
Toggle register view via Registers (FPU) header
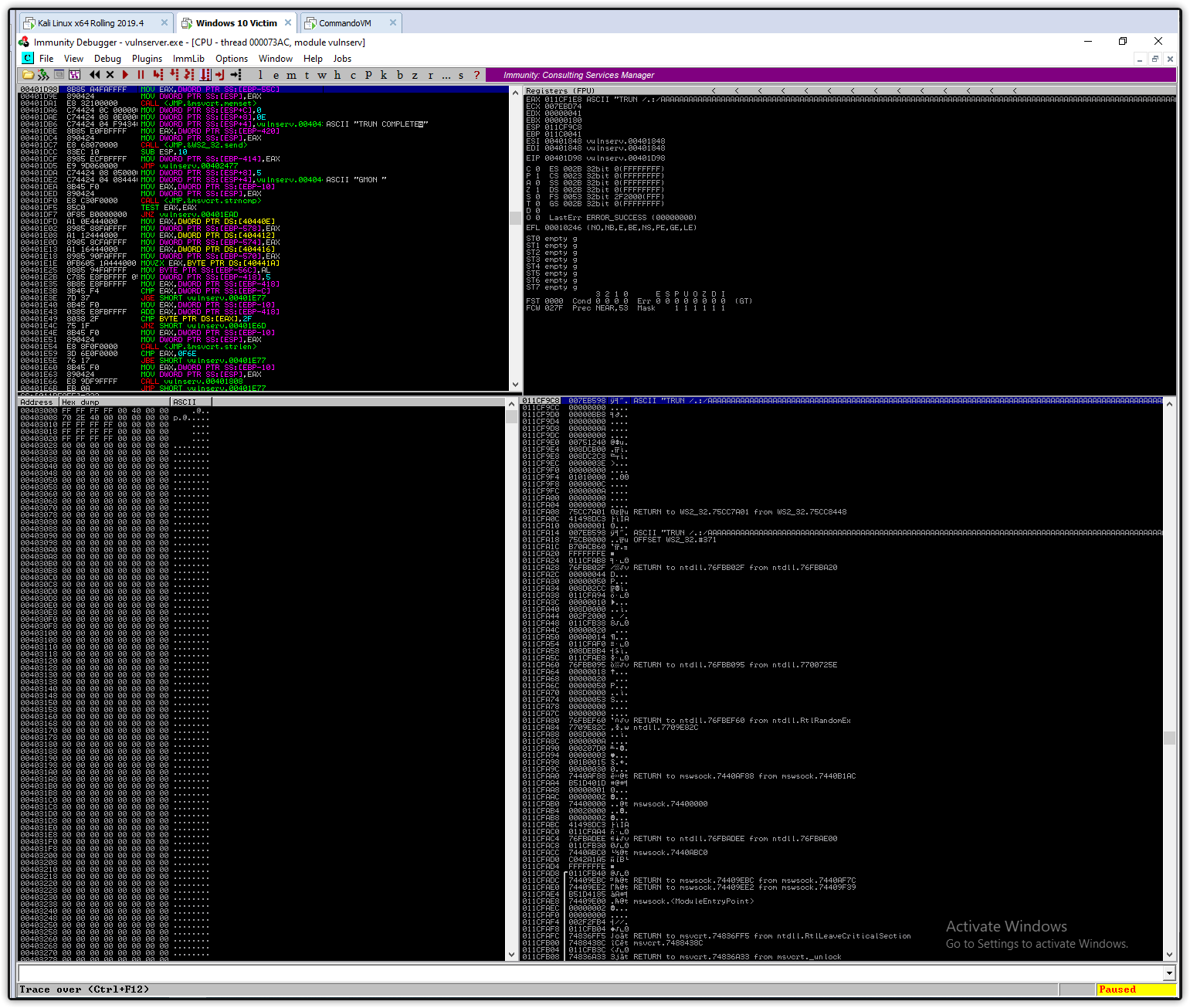[561, 90]
